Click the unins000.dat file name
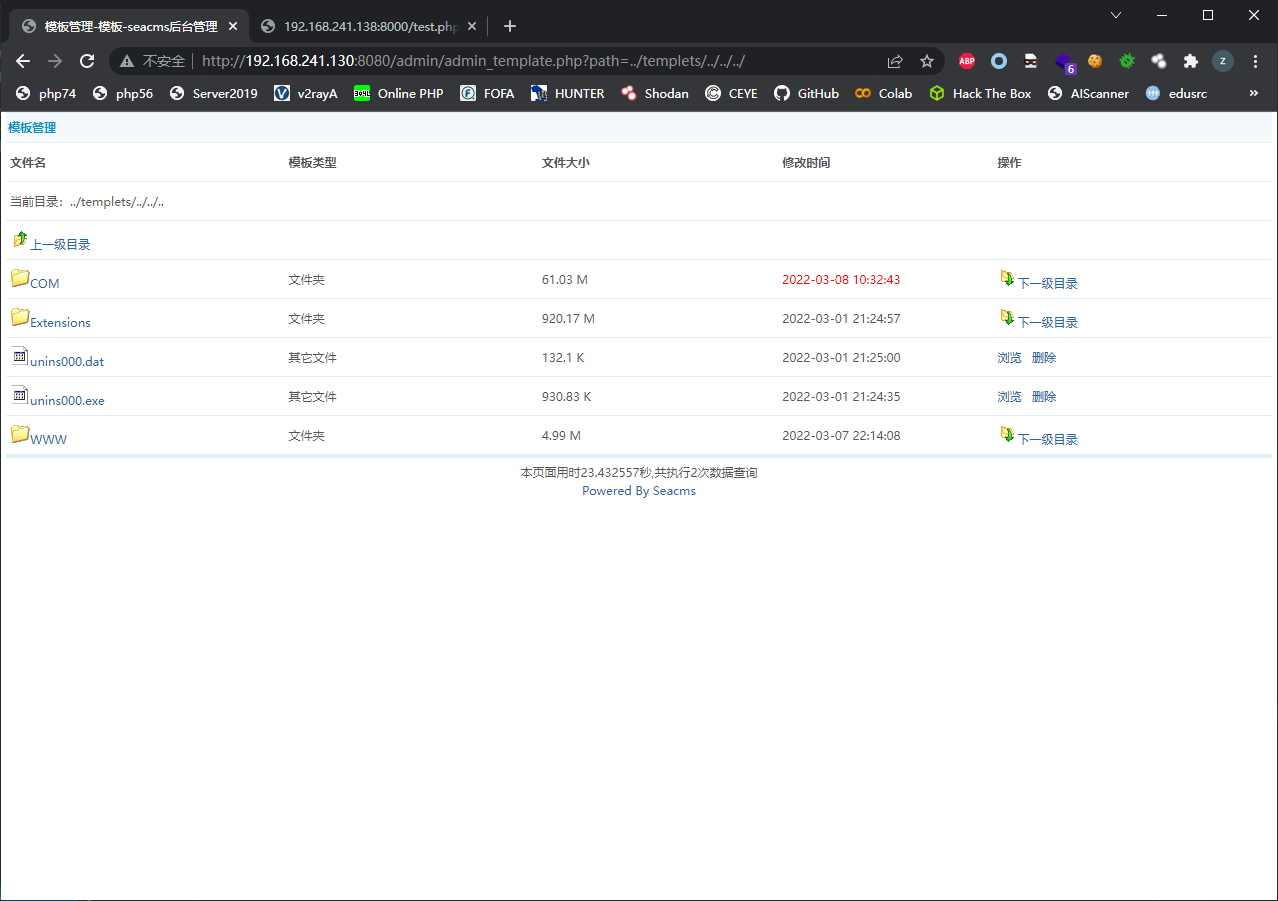Image resolution: width=1278 pixels, height=901 pixels. 67,361
